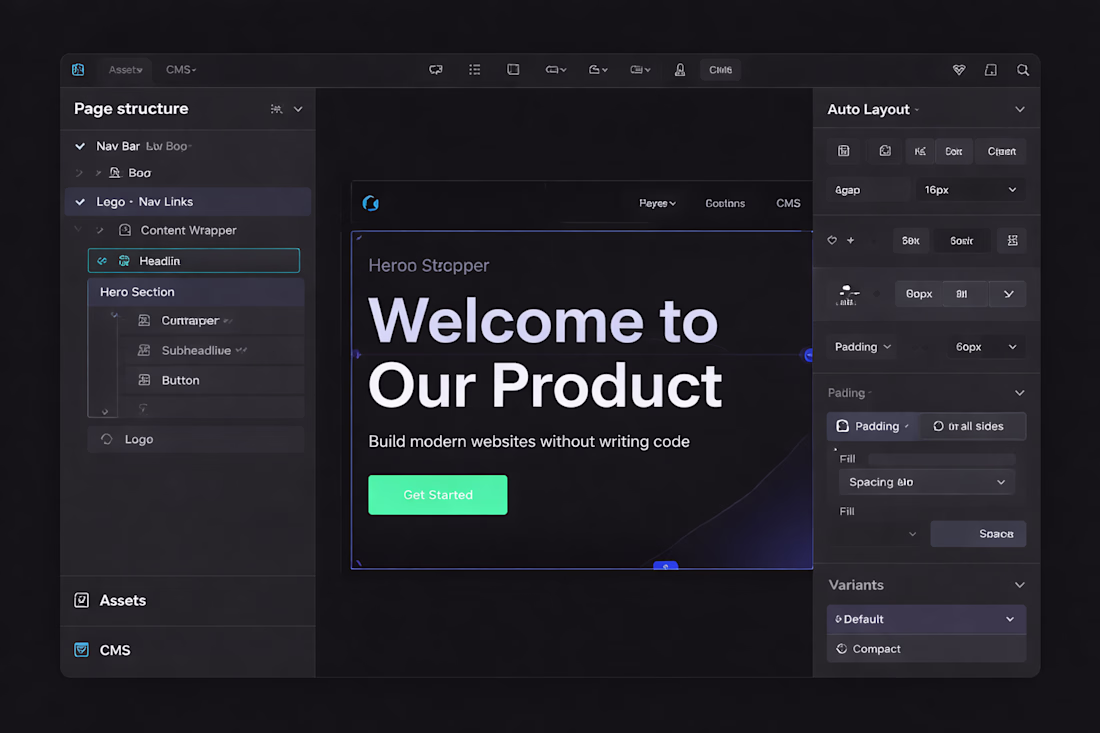Click the person icon in the toolbar
The image size is (1100, 733).
(680, 69)
